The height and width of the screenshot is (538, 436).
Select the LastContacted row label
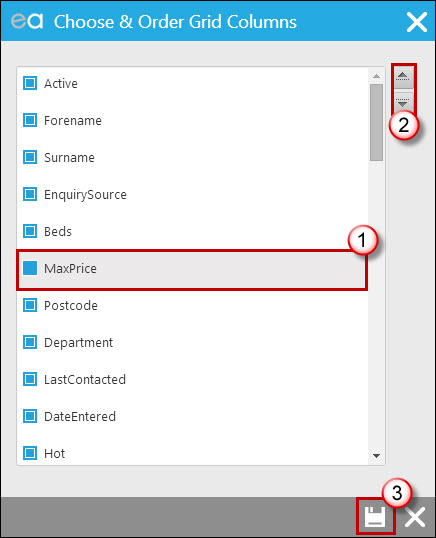pos(85,379)
